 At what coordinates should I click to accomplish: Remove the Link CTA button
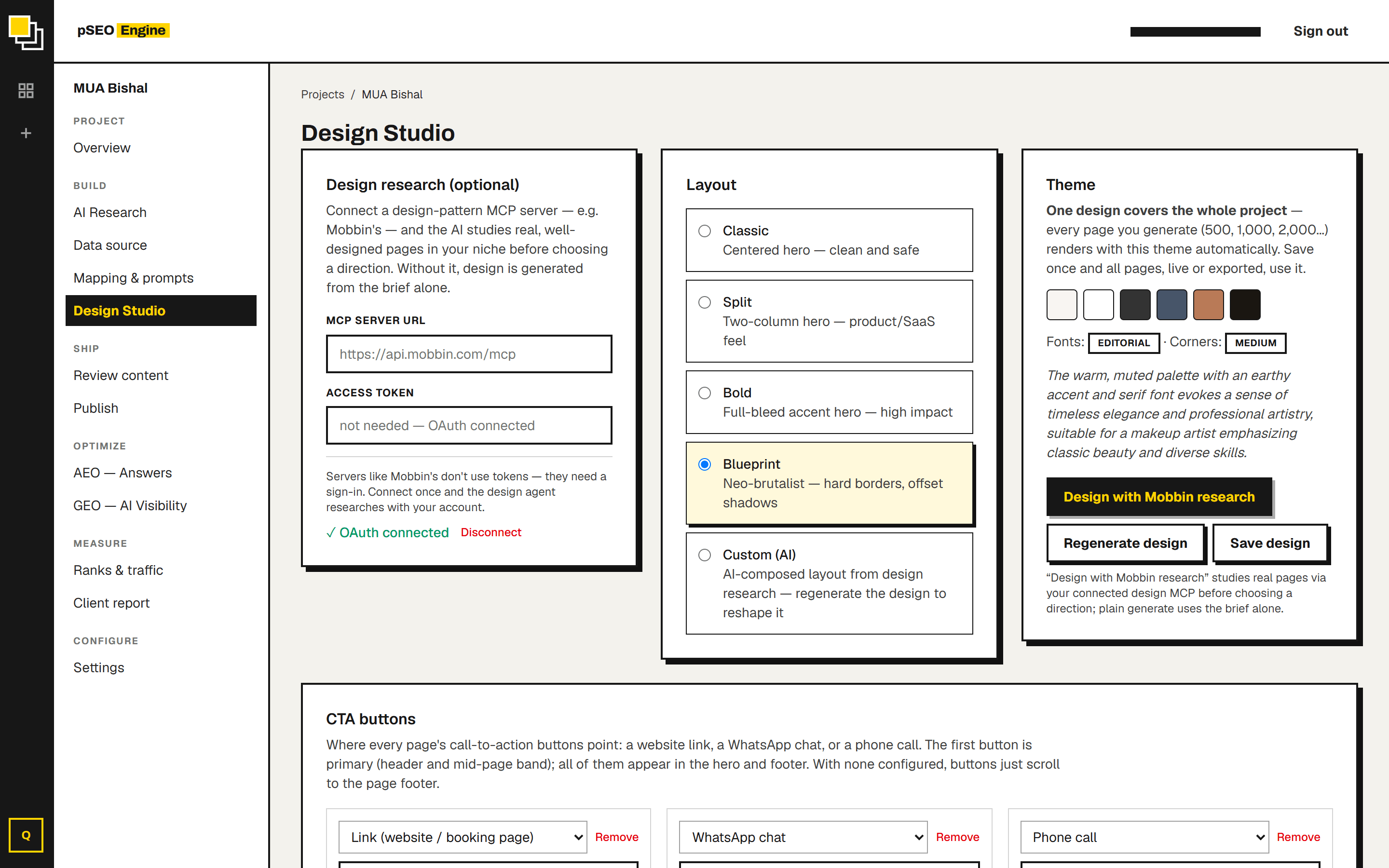(616, 837)
